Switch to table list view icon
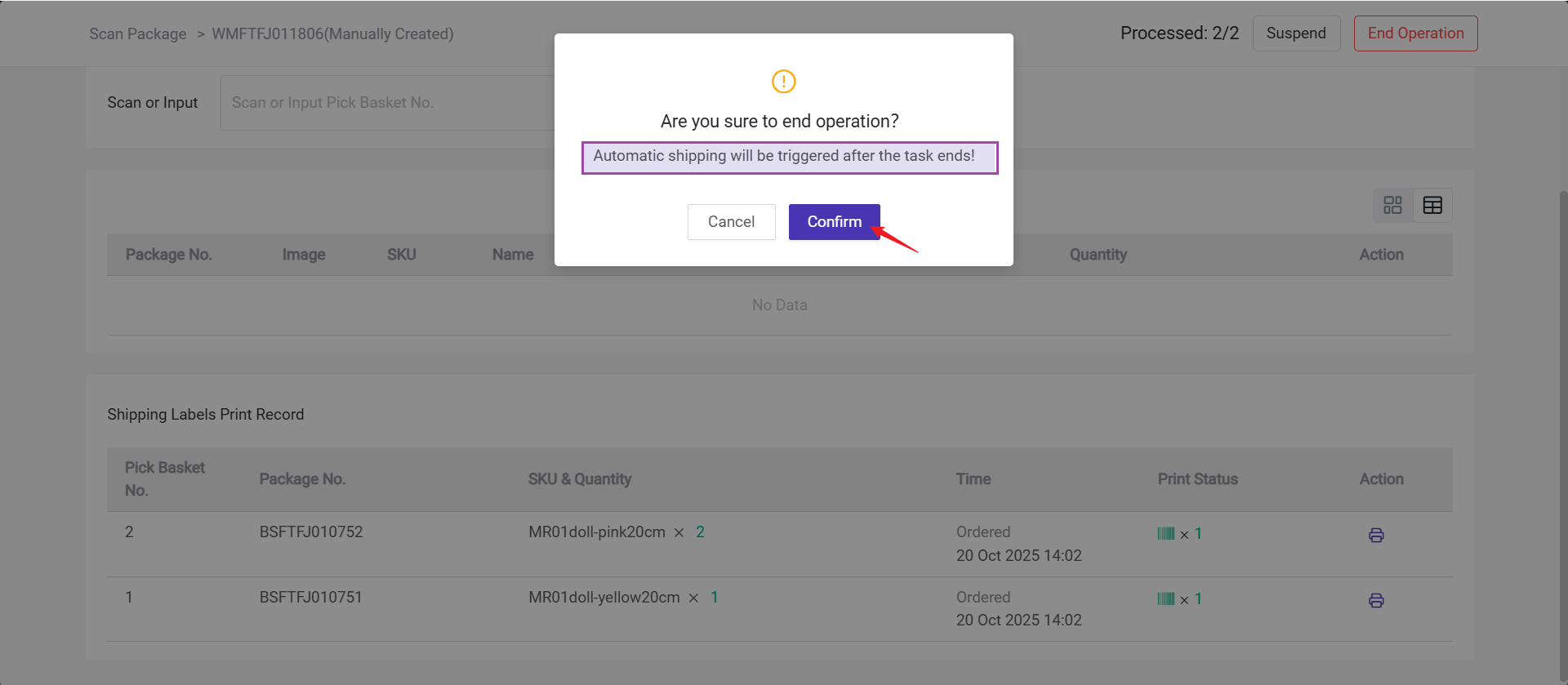 1432,205
